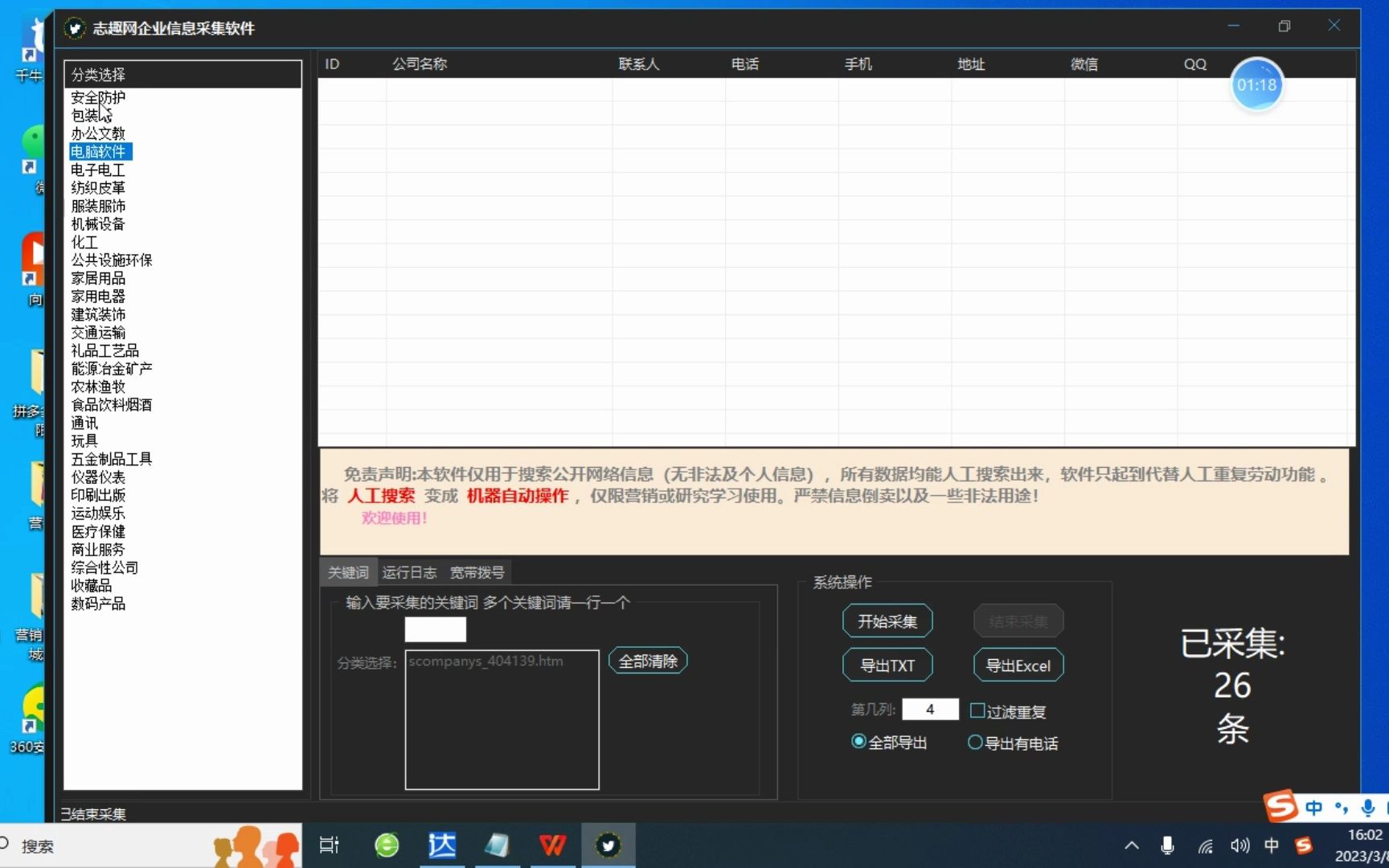Toggle Sogou floating bar 中 language mode
The image size is (1389, 868).
click(1313, 808)
